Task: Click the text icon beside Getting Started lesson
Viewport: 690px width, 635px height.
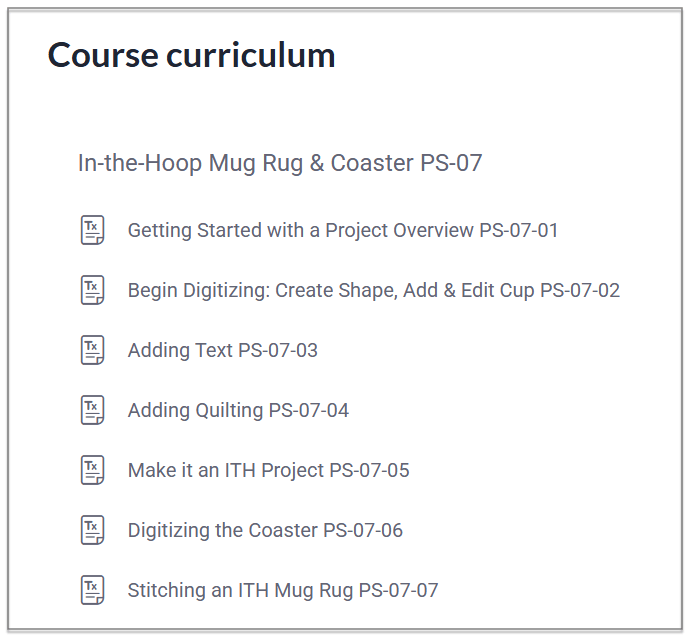Action: click(x=92, y=230)
